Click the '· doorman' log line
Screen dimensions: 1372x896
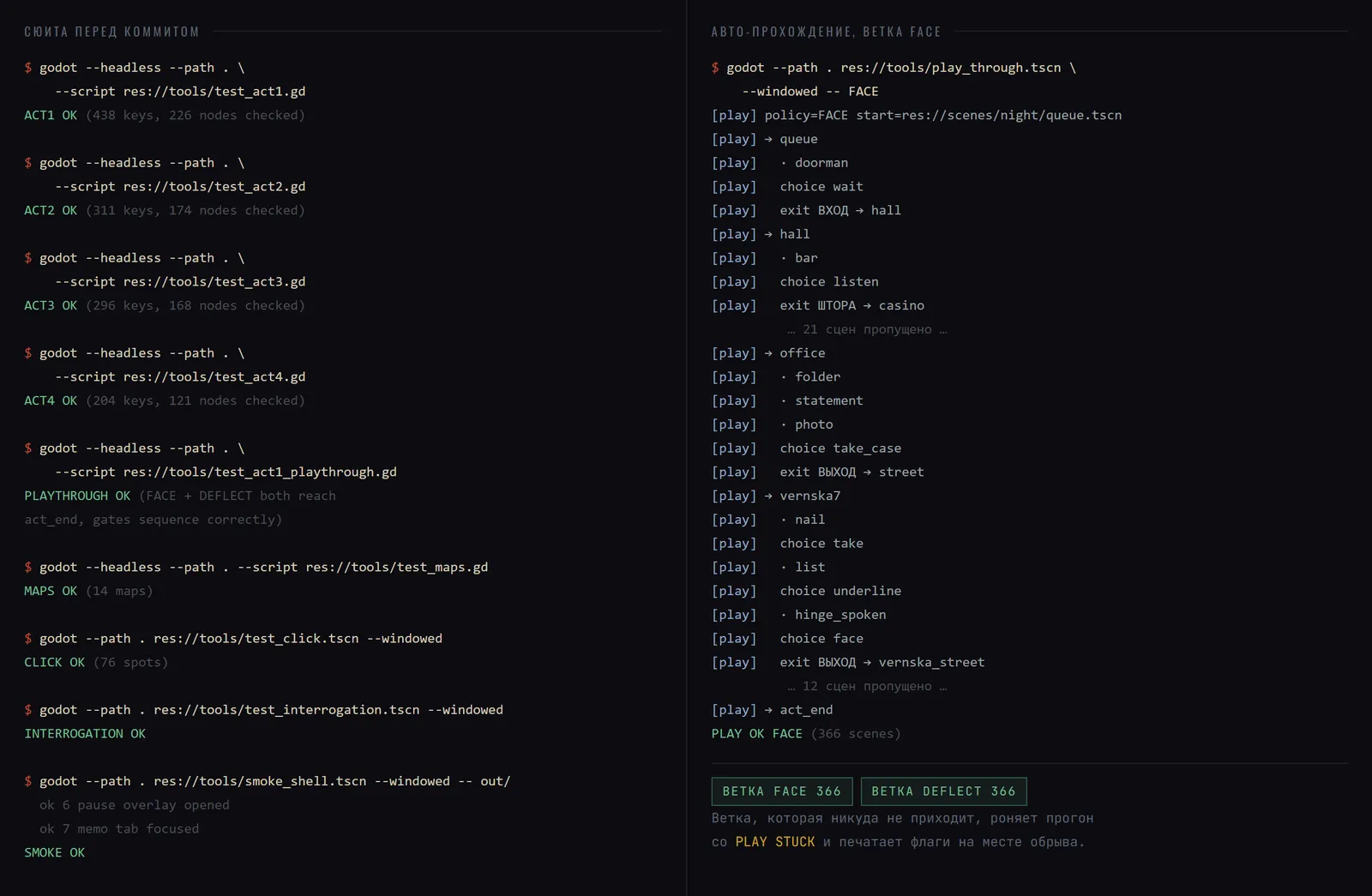[x=780, y=163]
